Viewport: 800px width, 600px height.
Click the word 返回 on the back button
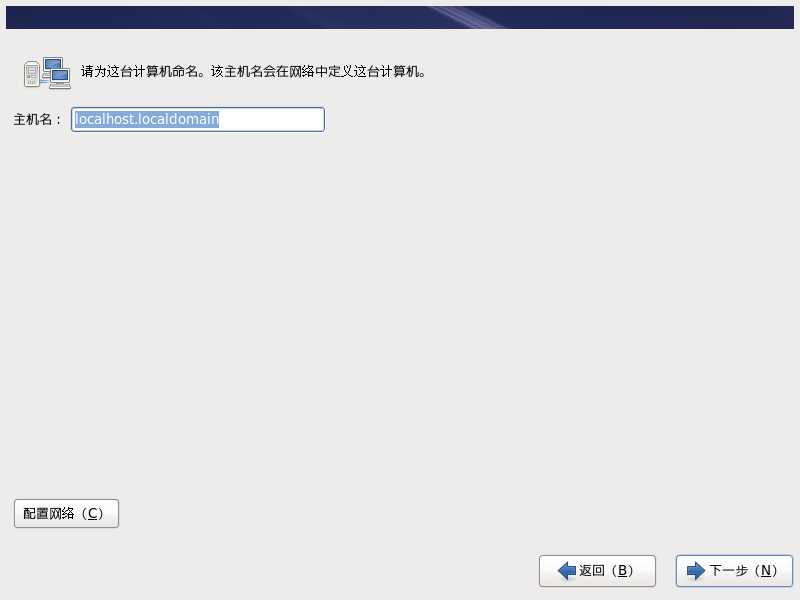click(592, 570)
